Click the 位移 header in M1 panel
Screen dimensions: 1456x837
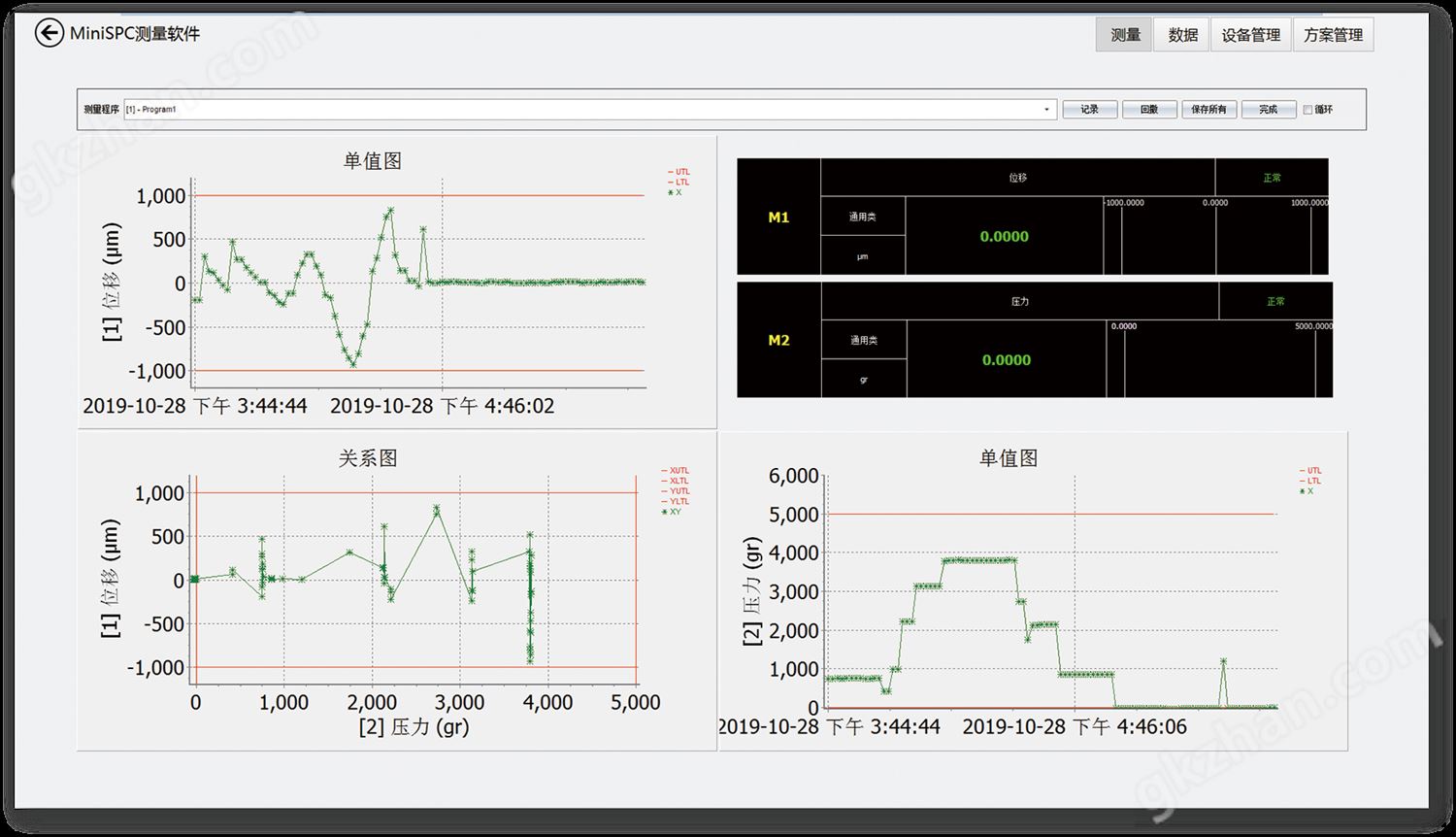click(1017, 178)
